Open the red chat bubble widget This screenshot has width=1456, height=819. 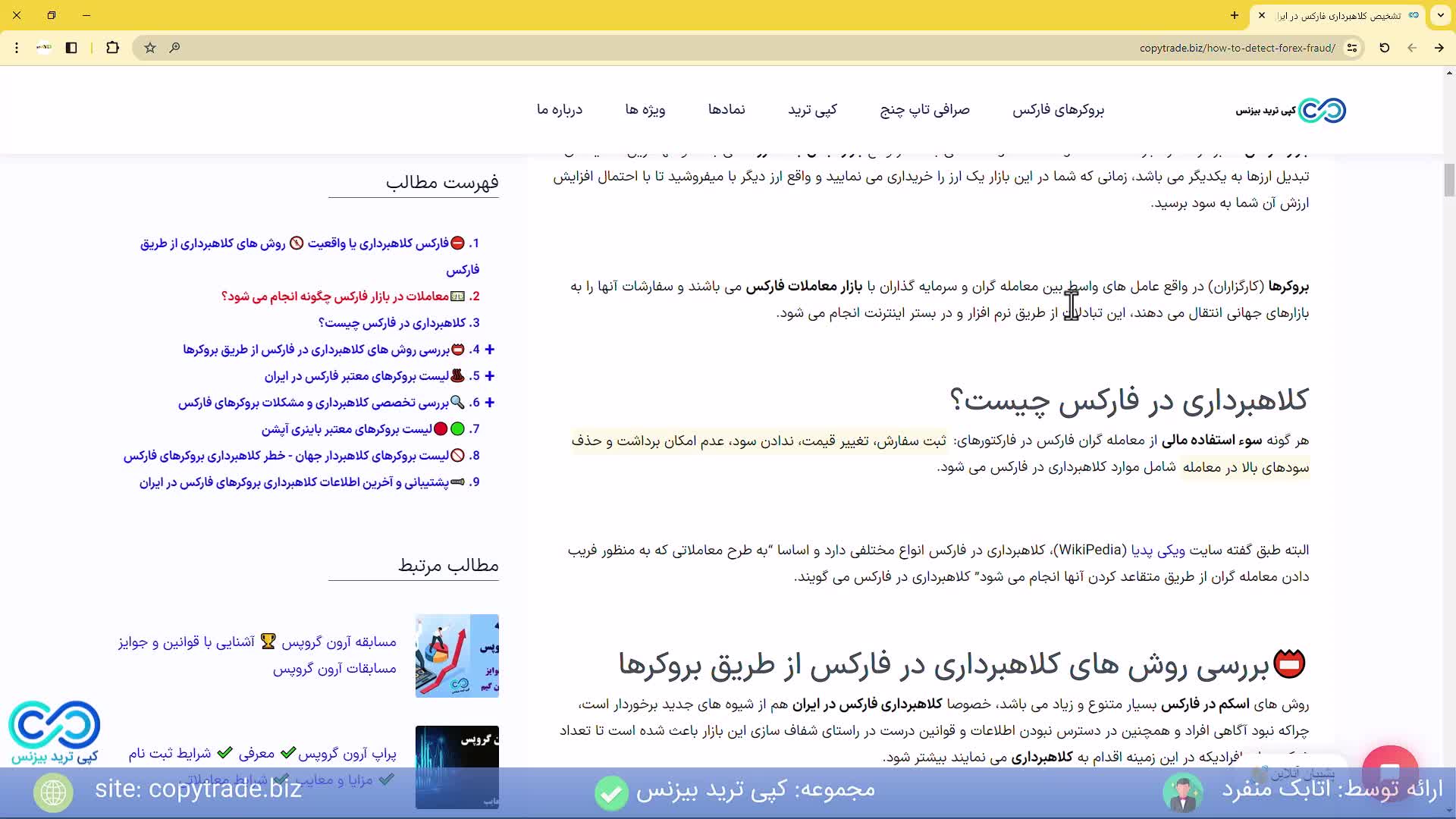[1389, 770]
